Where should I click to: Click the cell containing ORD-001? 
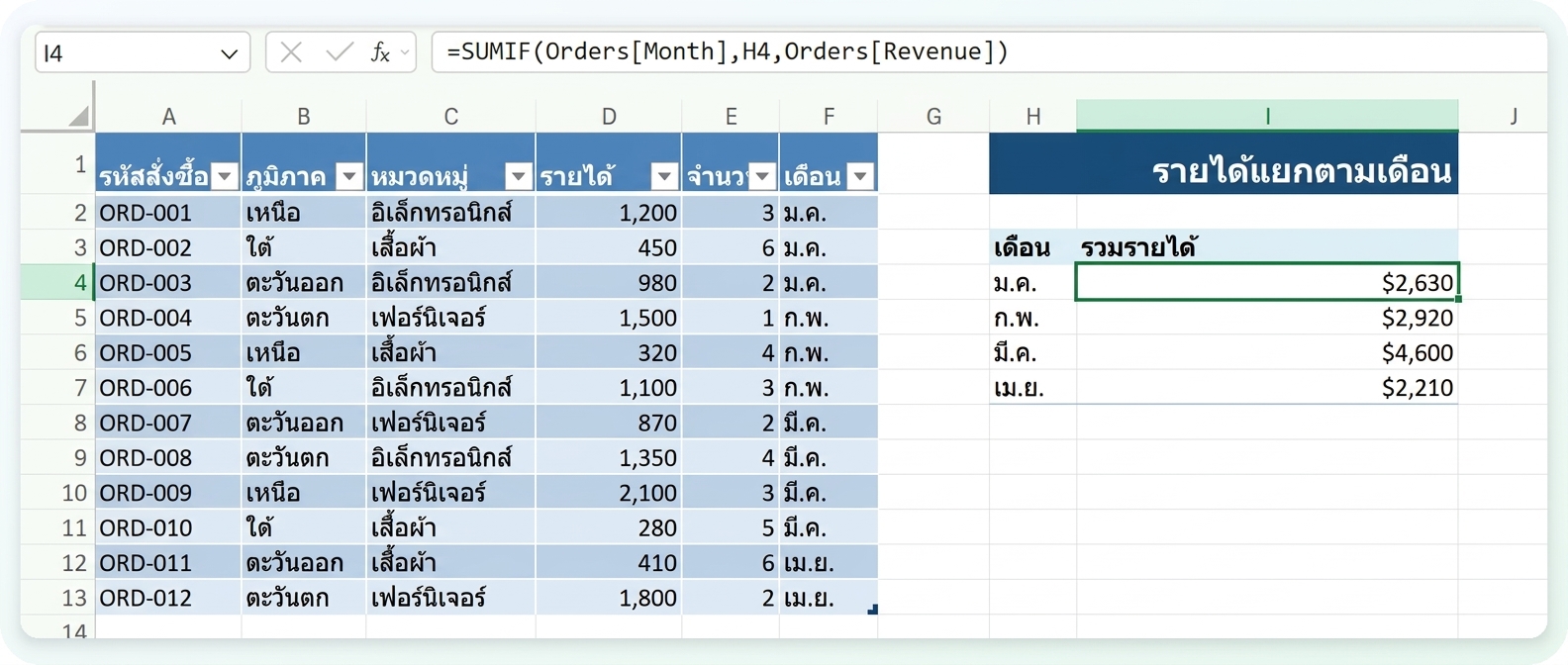point(168,213)
